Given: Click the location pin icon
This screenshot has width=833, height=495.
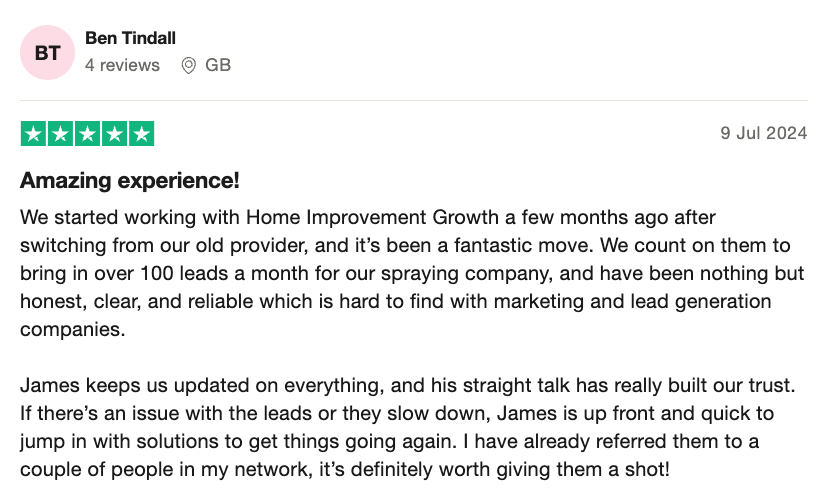Looking at the screenshot, I should pos(188,65).
